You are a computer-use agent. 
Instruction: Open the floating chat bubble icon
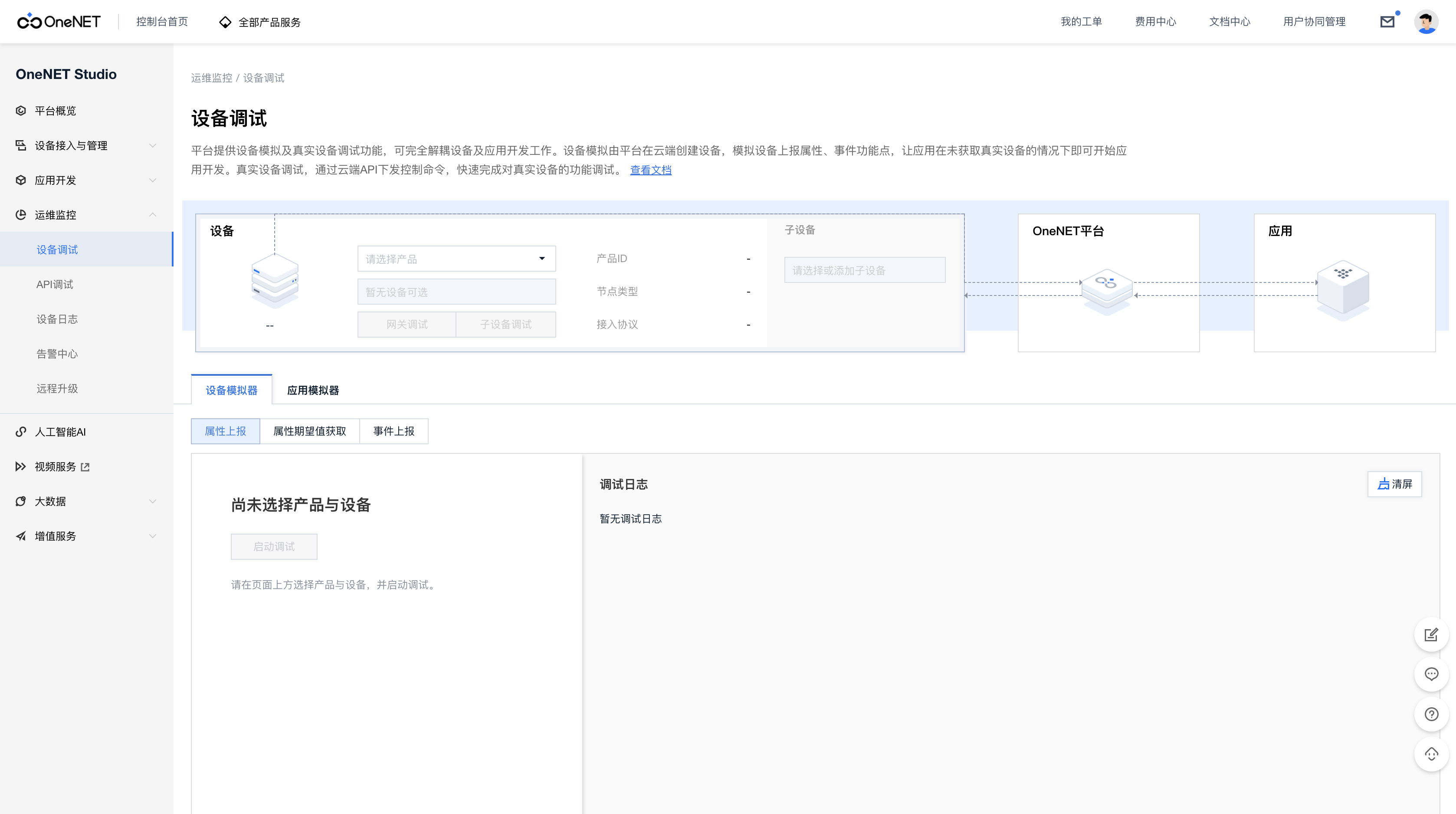pyautogui.click(x=1431, y=674)
